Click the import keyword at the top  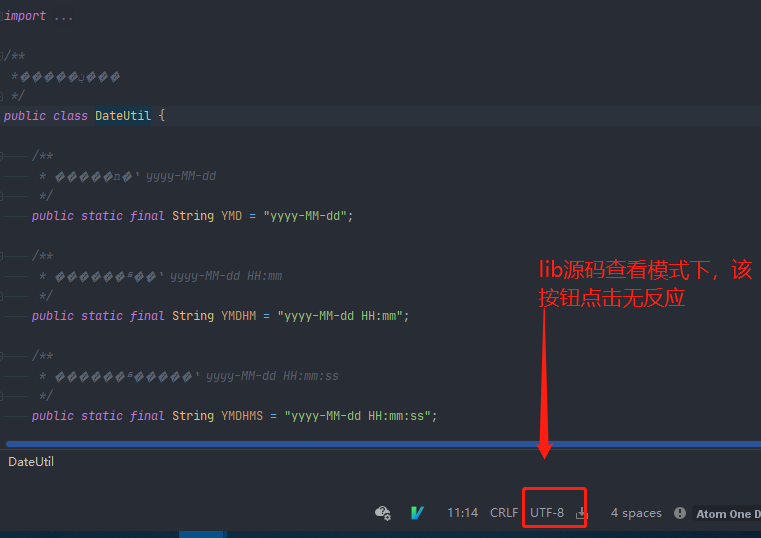point(25,16)
